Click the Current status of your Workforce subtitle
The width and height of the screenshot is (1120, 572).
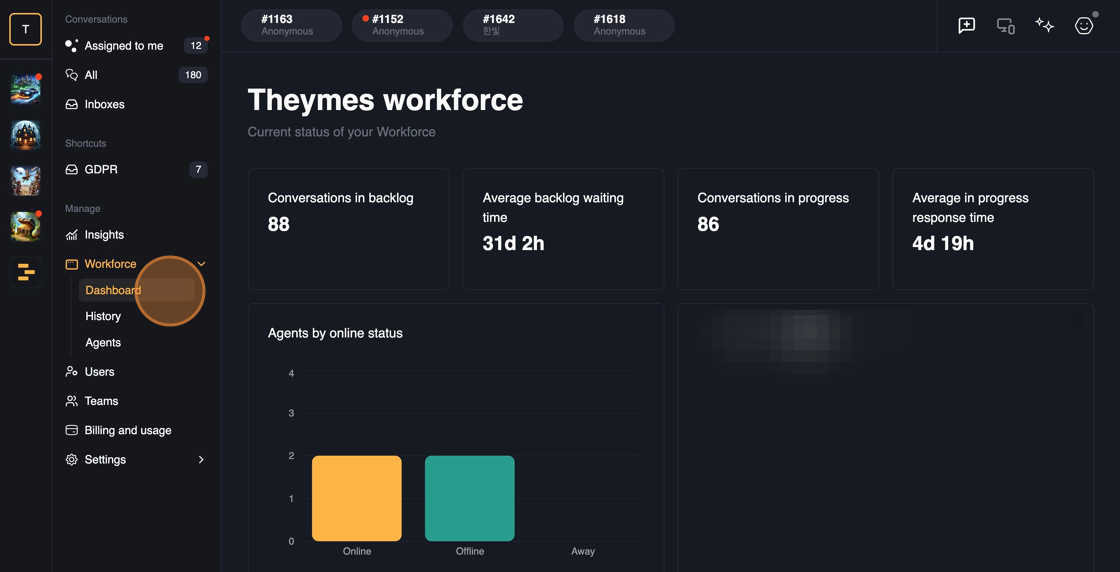[x=341, y=132]
